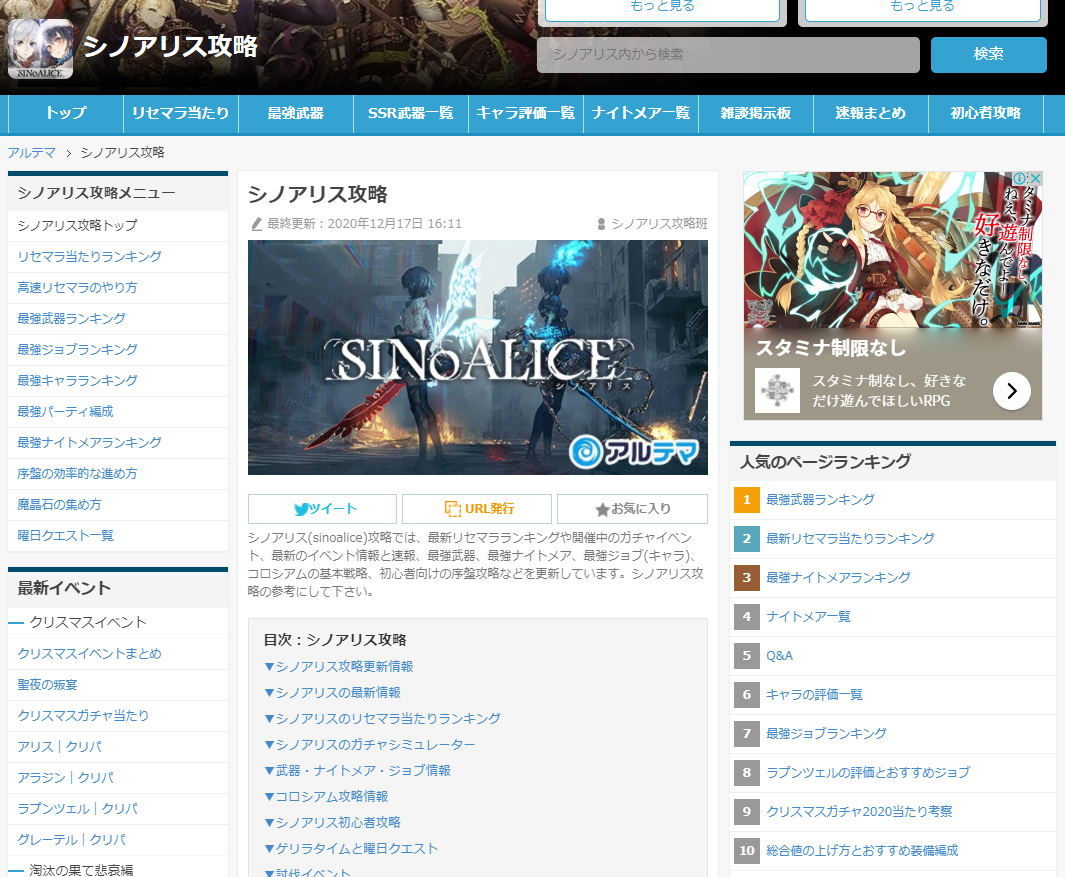Jump to ▼シノアリス攻略更新情報 section

pyautogui.click(x=338, y=666)
